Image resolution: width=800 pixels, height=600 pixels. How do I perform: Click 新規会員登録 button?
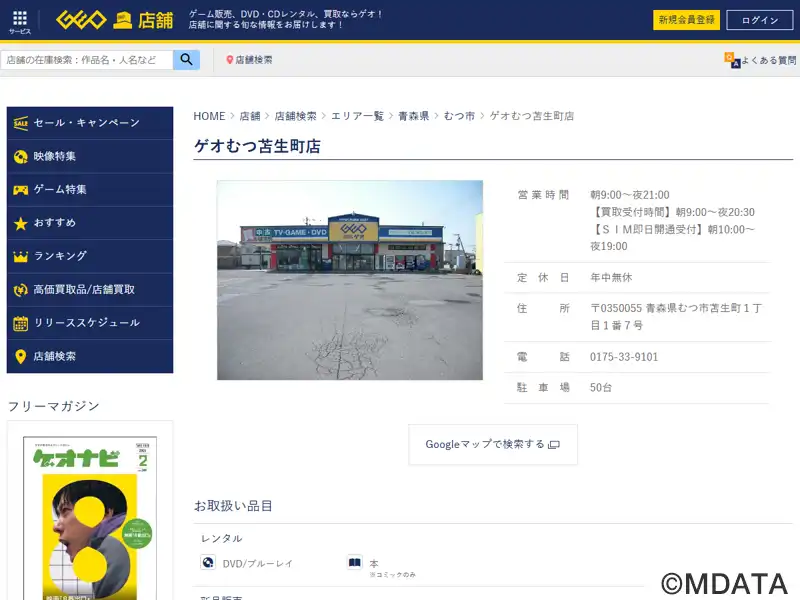point(686,20)
